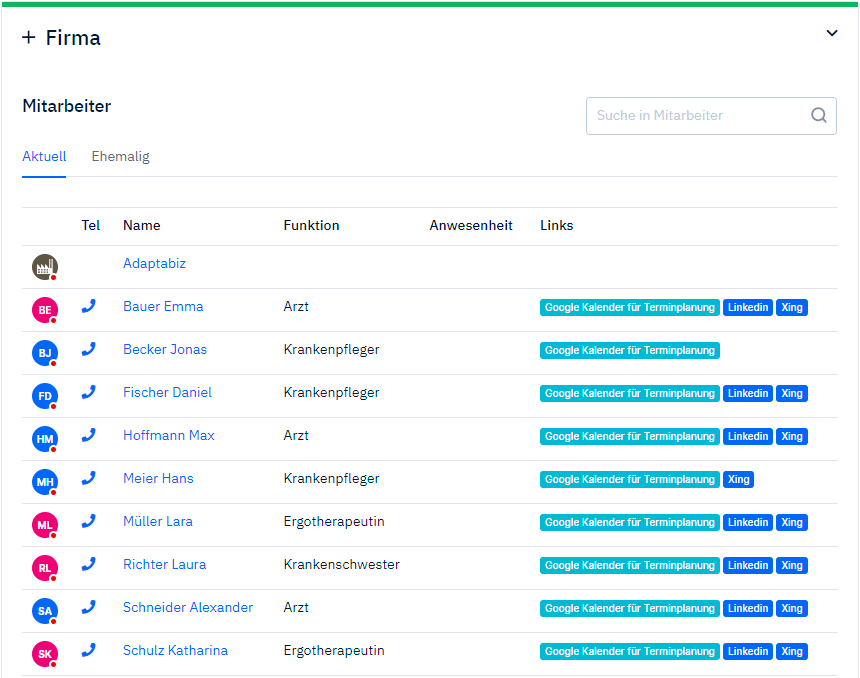Screen dimensions: 860x678
Task: Click the Funktion column header
Action: [x=311, y=226]
